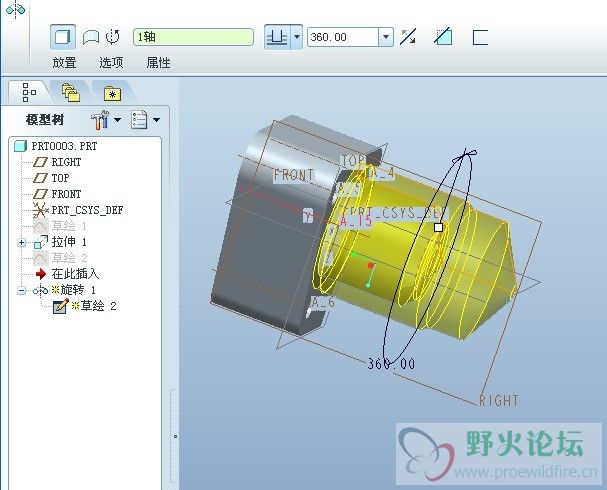The image size is (607, 490).
Task: Click the 1轴 axis collector field
Action: coord(193,37)
